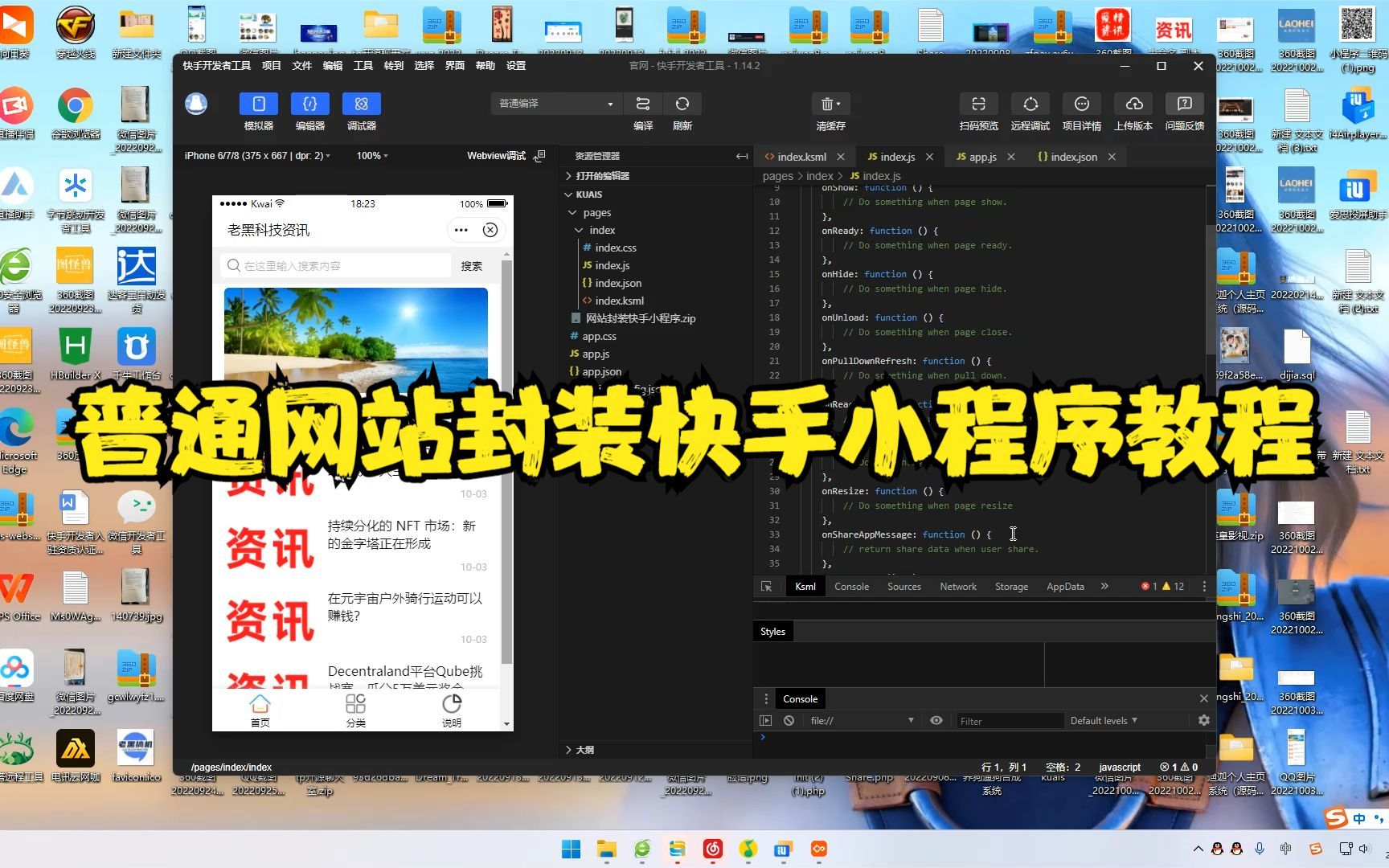Toggle the 模拟器 simulator panel button
Screen dimensions: 1389x868
click(259, 104)
